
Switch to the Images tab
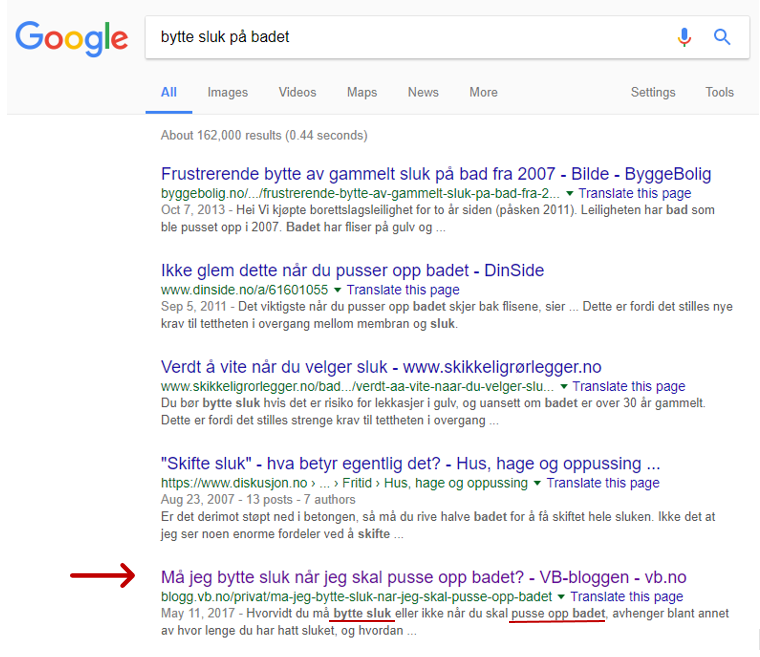[227, 92]
